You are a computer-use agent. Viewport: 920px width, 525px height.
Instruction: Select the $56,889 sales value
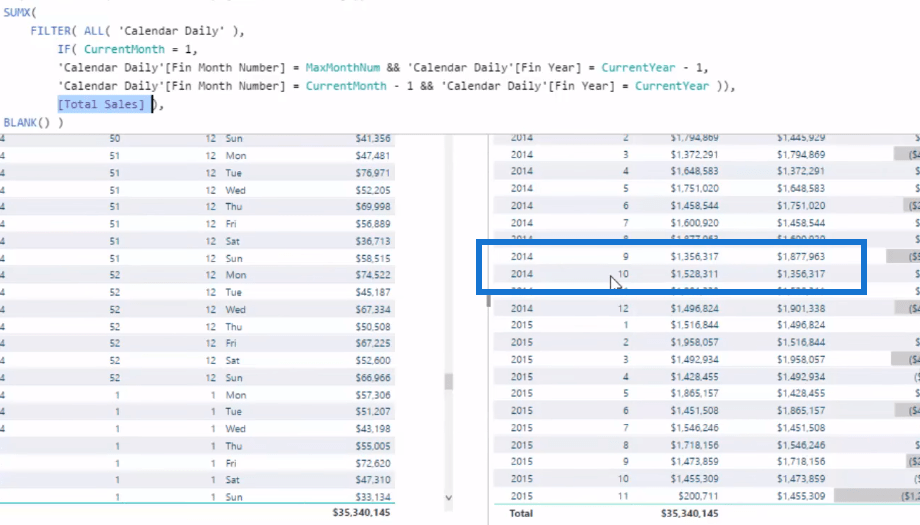tap(373, 223)
